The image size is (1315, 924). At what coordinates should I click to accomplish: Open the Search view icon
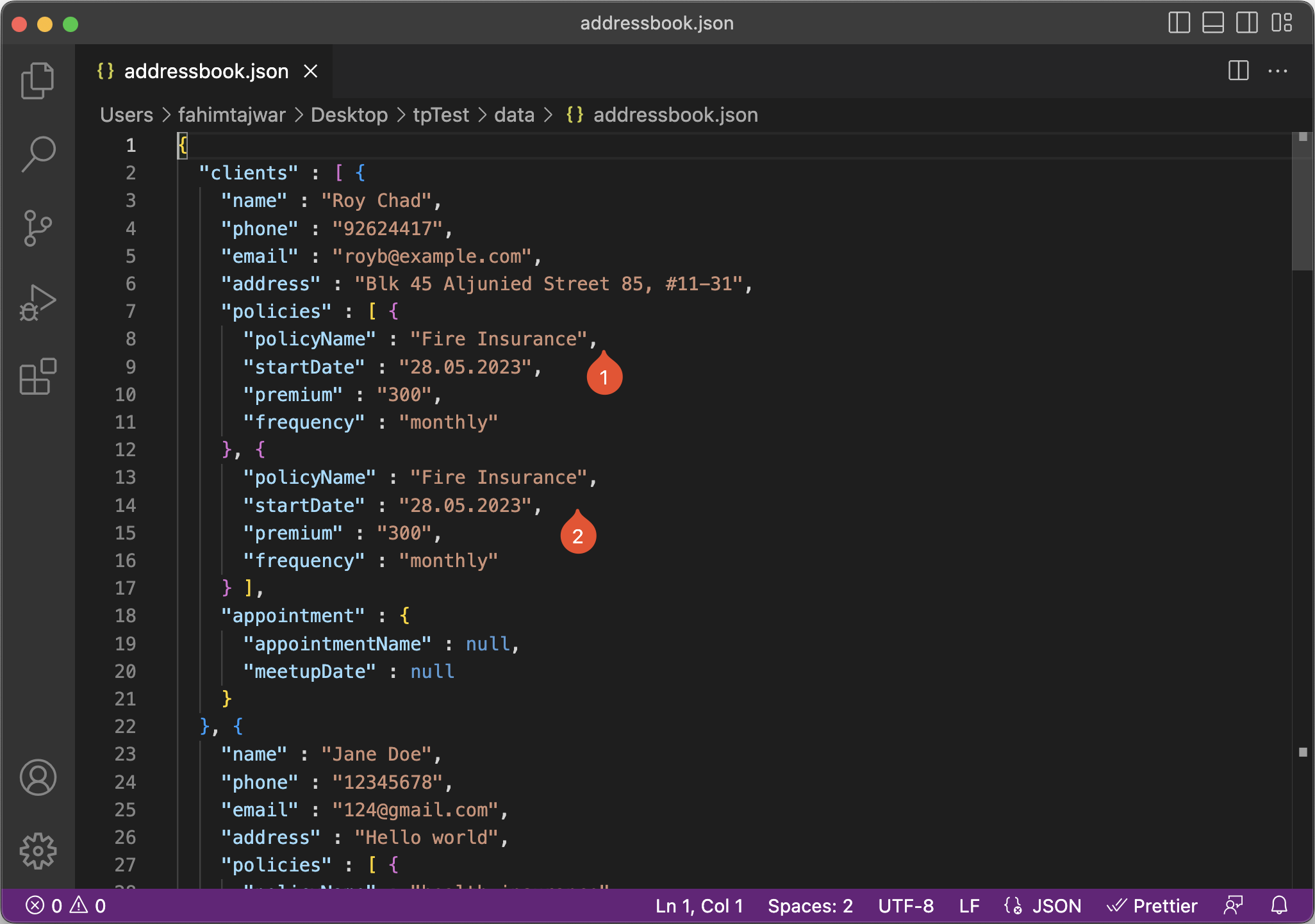point(38,154)
